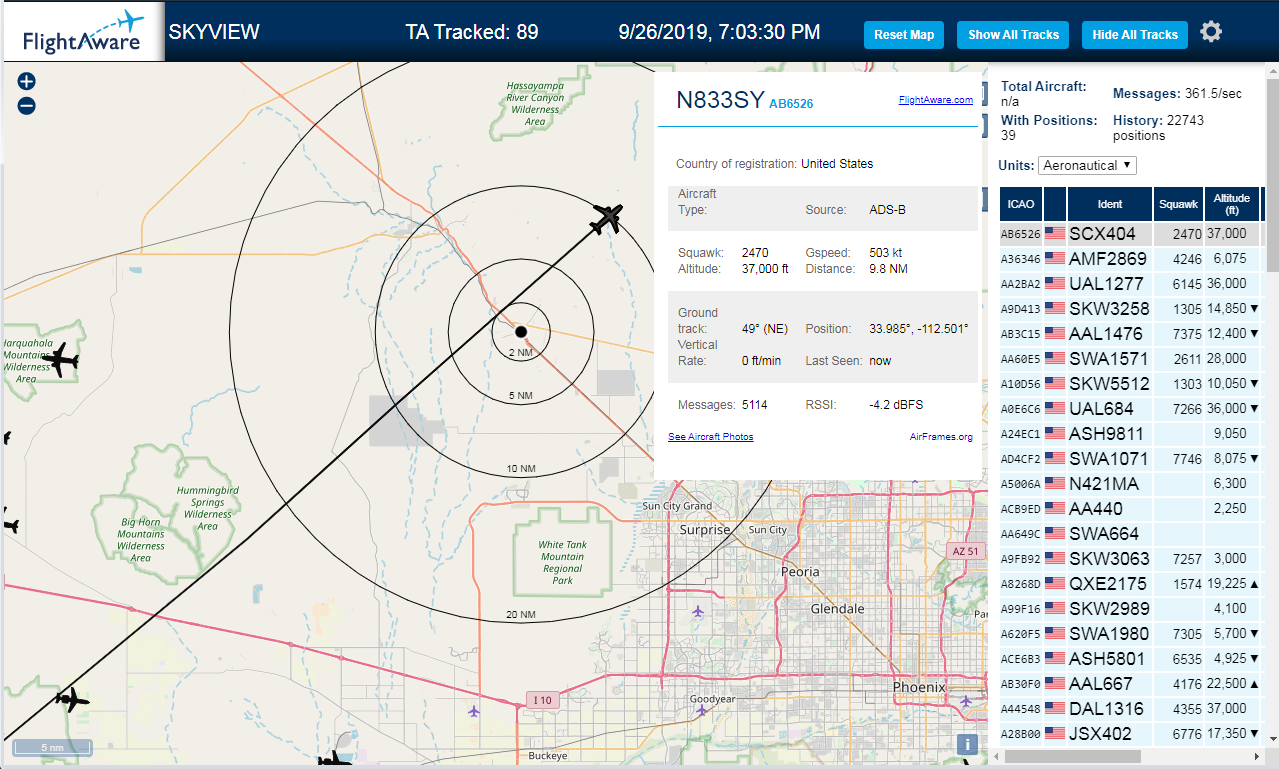Click the US flag in SCX404 row
Viewport: 1279px width, 769px height.
coord(1055,233)
